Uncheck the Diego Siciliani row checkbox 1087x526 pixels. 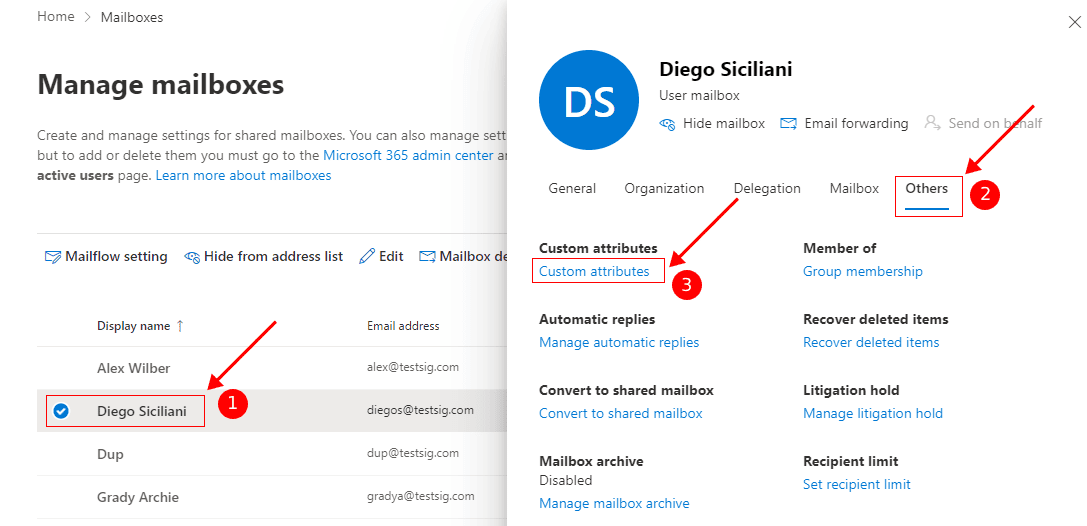pos(61,411)
